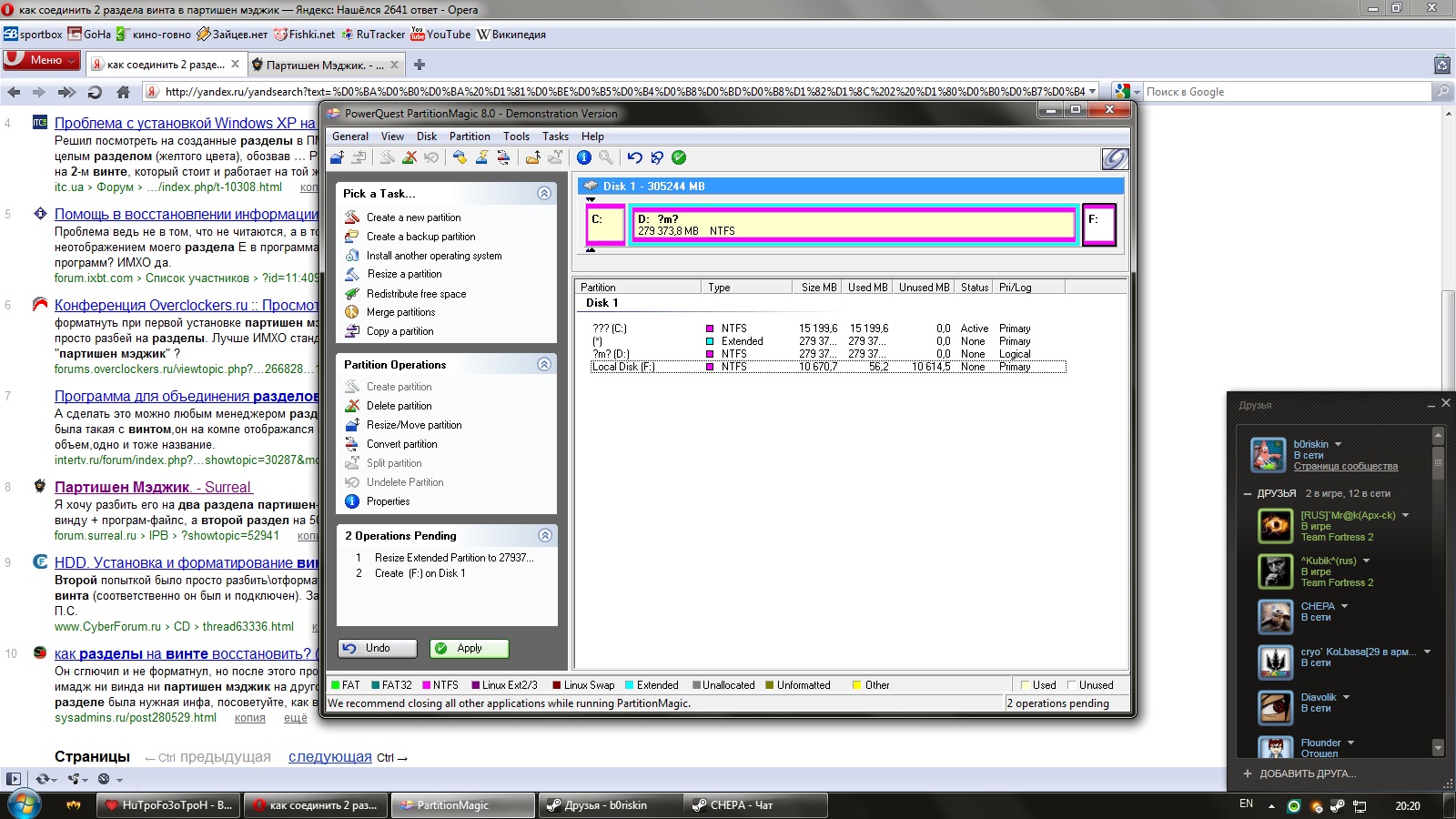Open the Страница сообщества link

click(1346, 466)
